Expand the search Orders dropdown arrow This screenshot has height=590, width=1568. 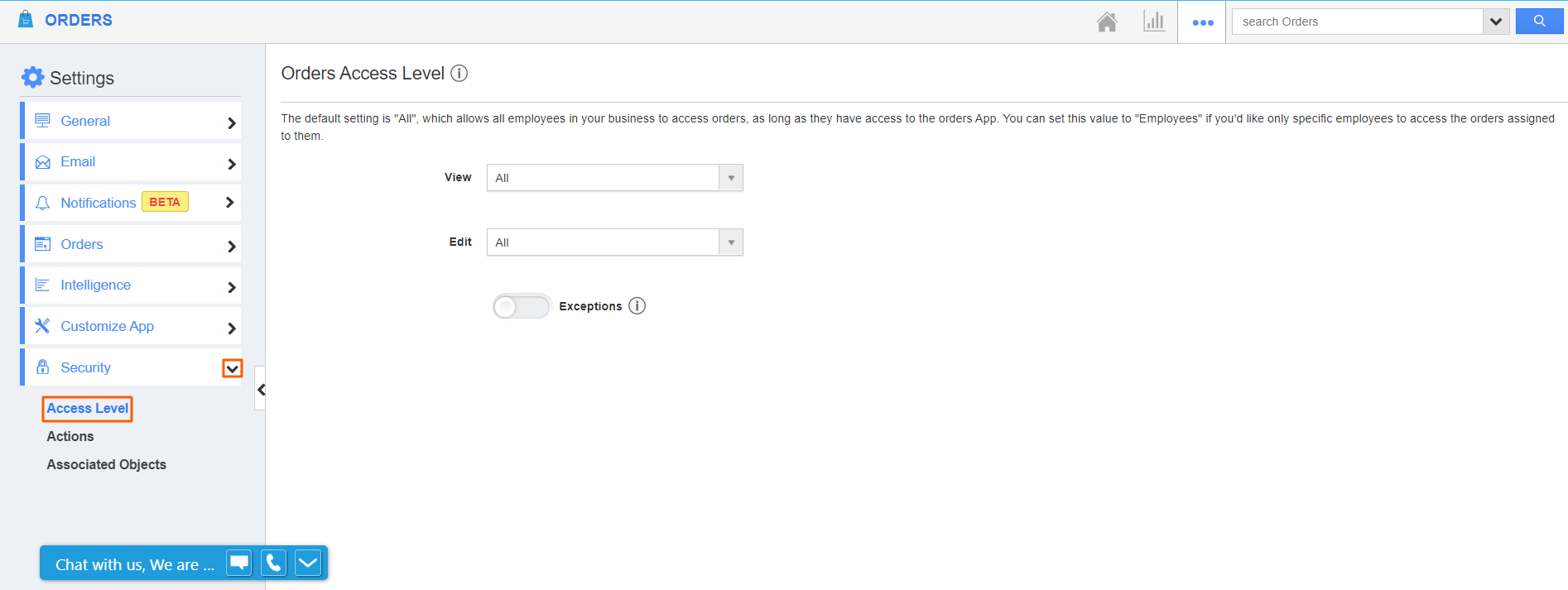coord(1496,22)
